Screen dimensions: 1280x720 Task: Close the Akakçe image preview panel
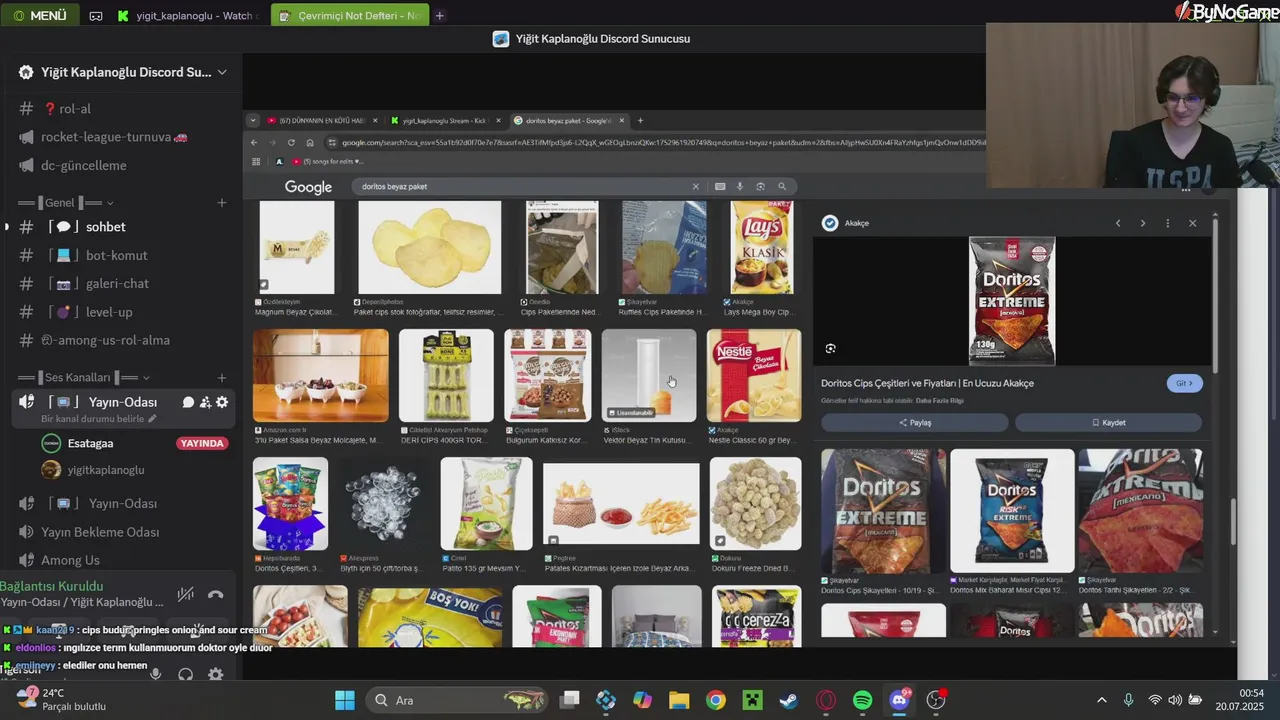coord(1192,223)
